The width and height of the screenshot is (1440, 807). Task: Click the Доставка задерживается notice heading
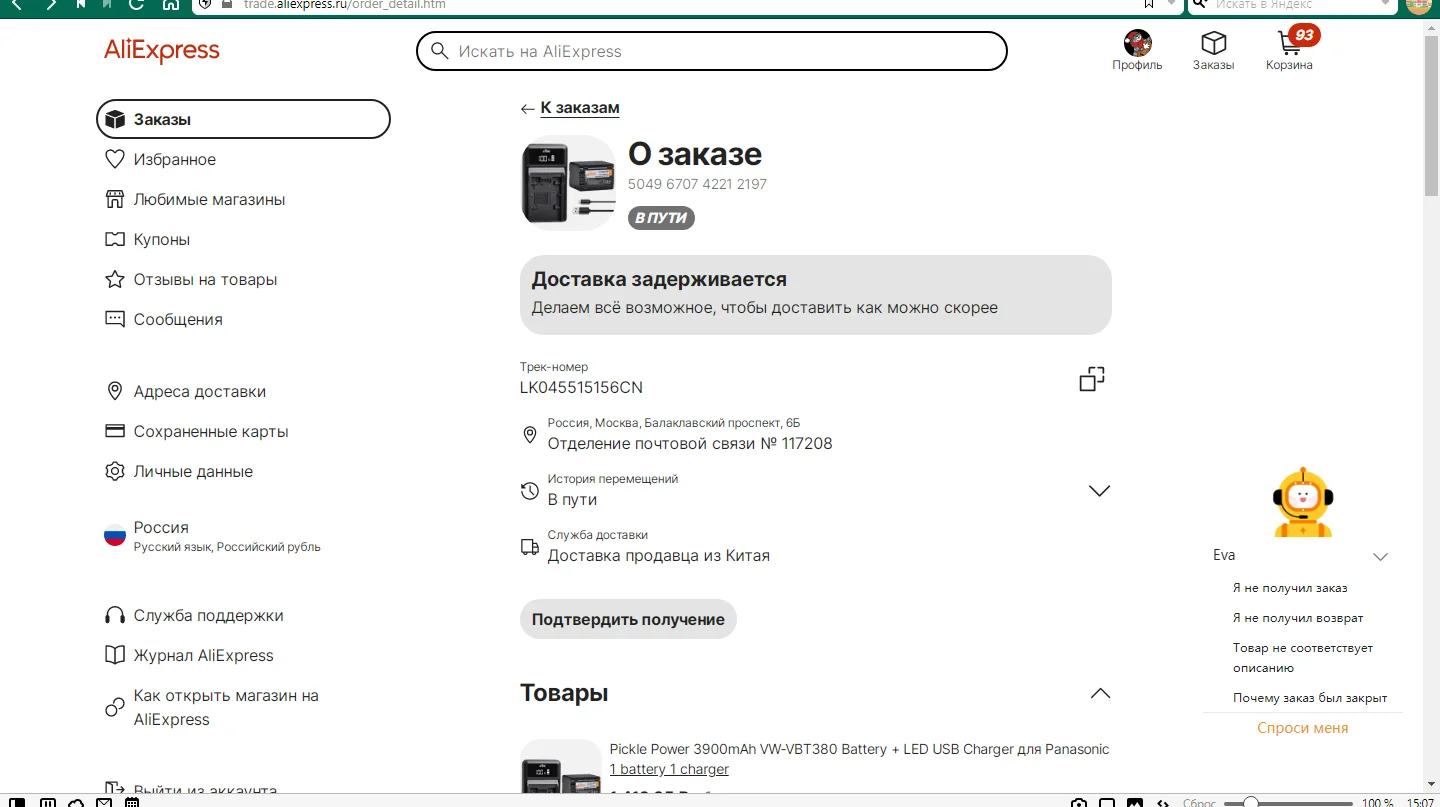pos(659,279)
